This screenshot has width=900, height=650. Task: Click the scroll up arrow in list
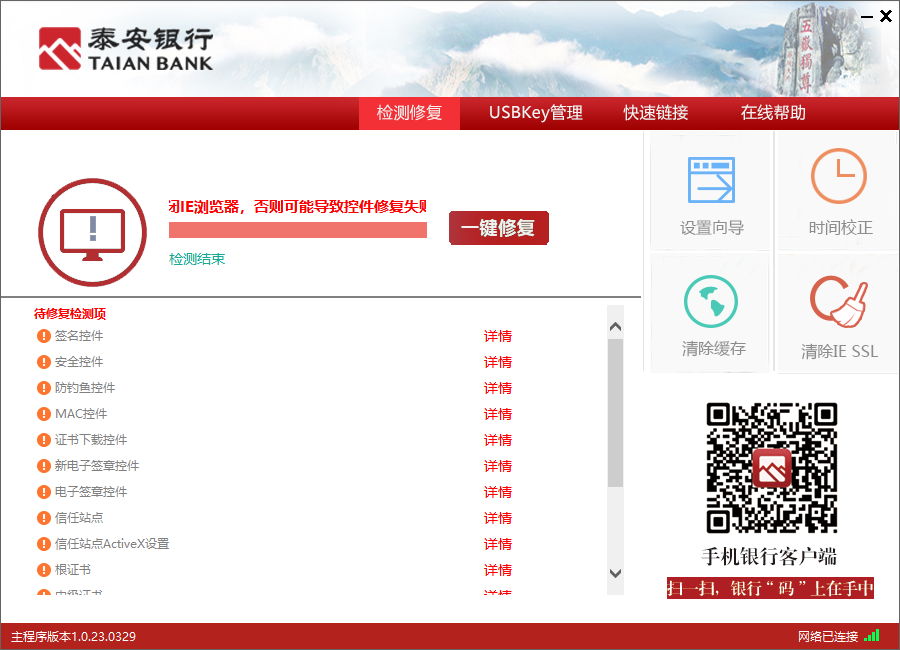[615, 327]
